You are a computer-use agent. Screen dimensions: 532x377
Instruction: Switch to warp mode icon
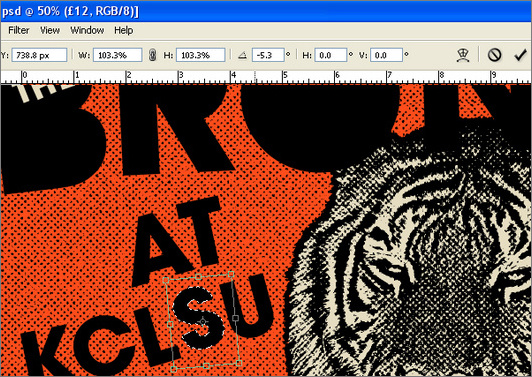tap(463, 55)
